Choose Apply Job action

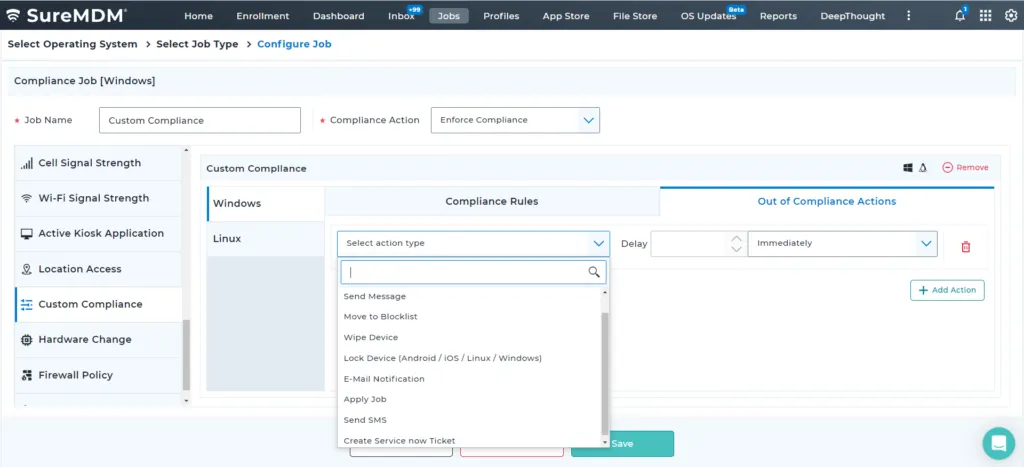point(365,399)
